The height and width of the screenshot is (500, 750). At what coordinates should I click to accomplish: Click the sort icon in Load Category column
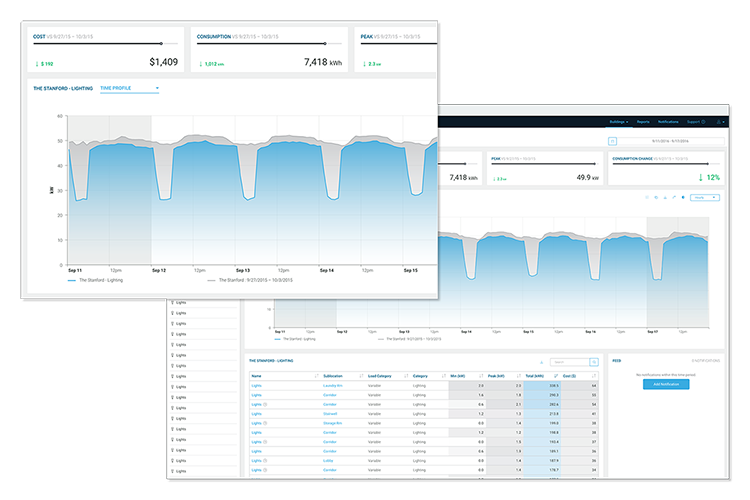coord(406,376)
